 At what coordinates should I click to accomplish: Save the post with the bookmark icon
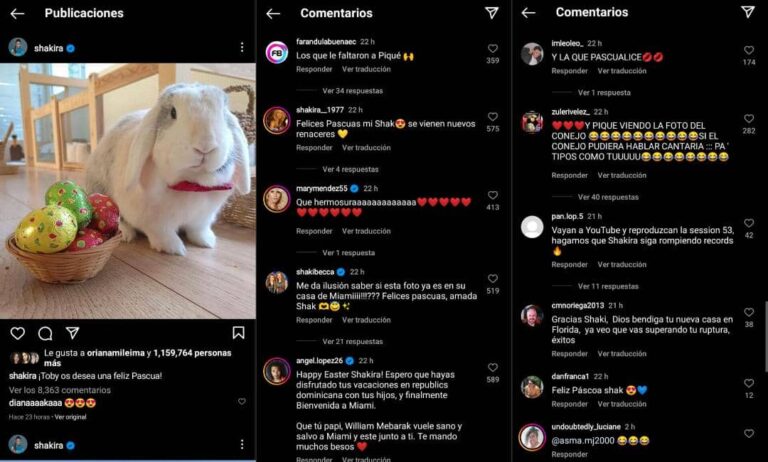pos(239,333)
